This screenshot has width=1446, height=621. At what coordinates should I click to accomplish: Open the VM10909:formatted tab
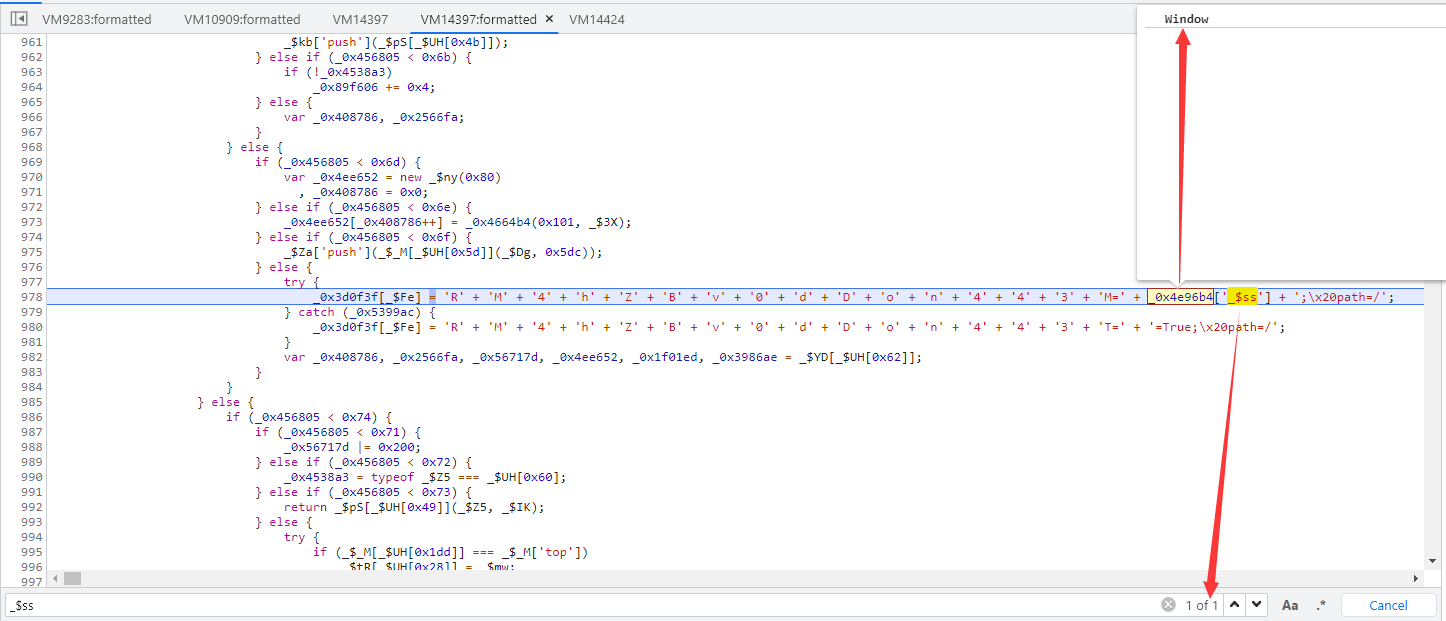tap(242, 19)
